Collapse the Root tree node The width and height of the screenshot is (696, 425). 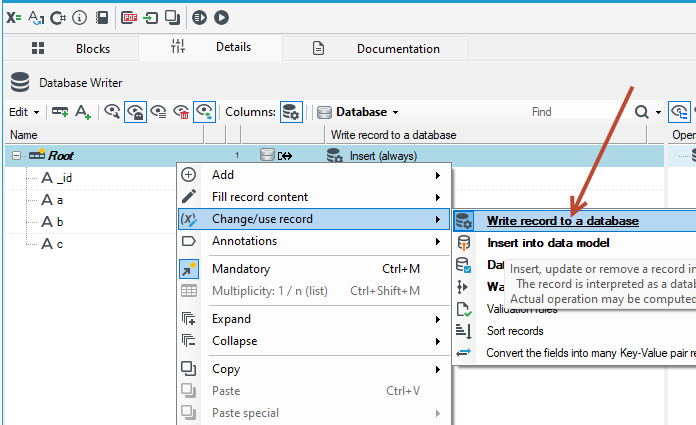(16, 155)
